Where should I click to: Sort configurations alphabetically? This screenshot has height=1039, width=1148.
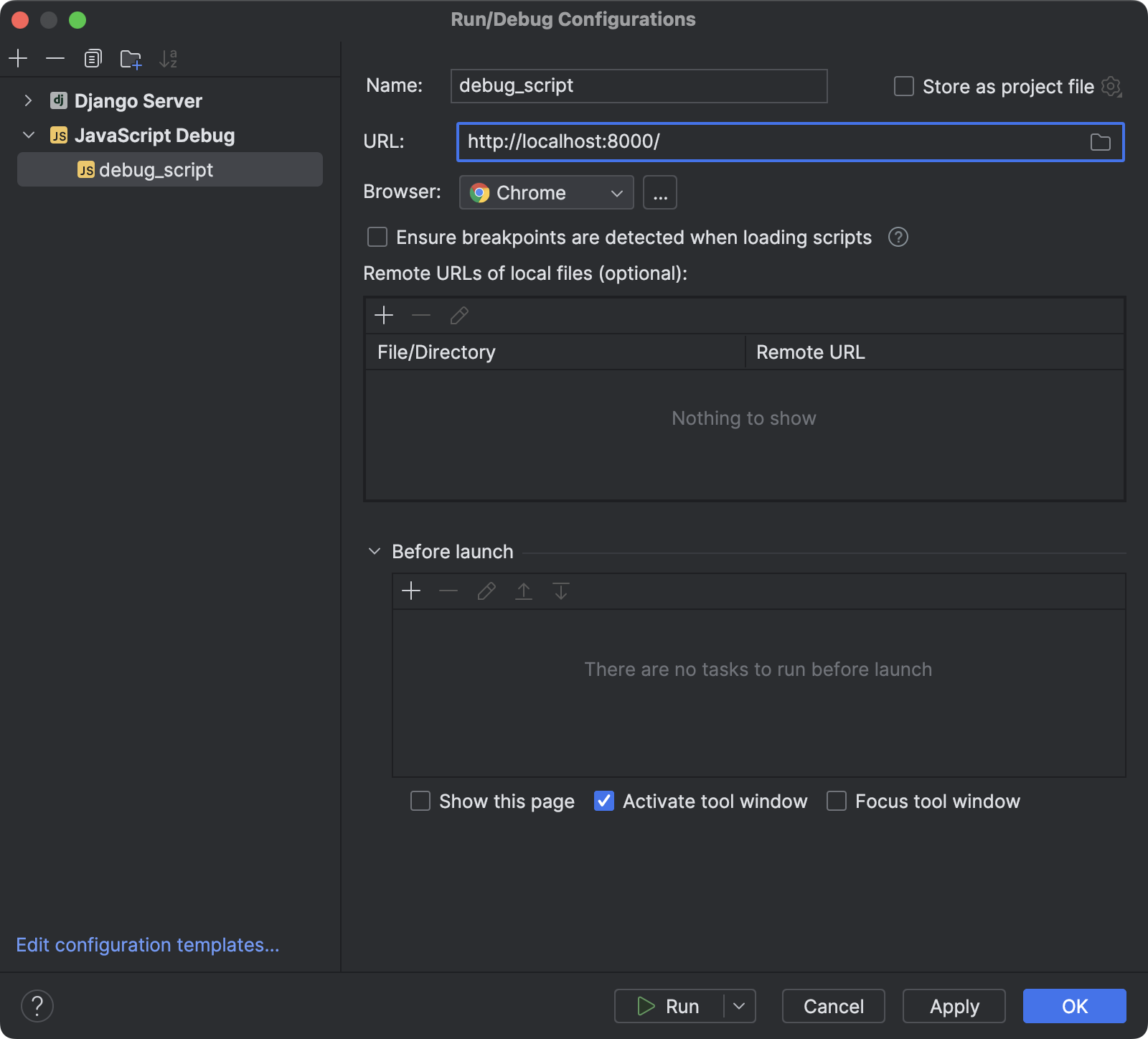click(x=169, y=59)
